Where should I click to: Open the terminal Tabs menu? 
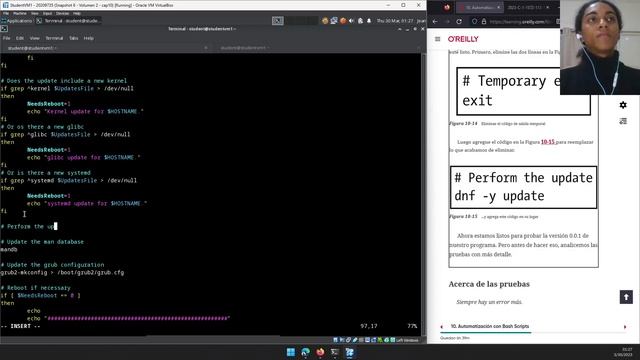pyautogui.click(x=73, y=38)
